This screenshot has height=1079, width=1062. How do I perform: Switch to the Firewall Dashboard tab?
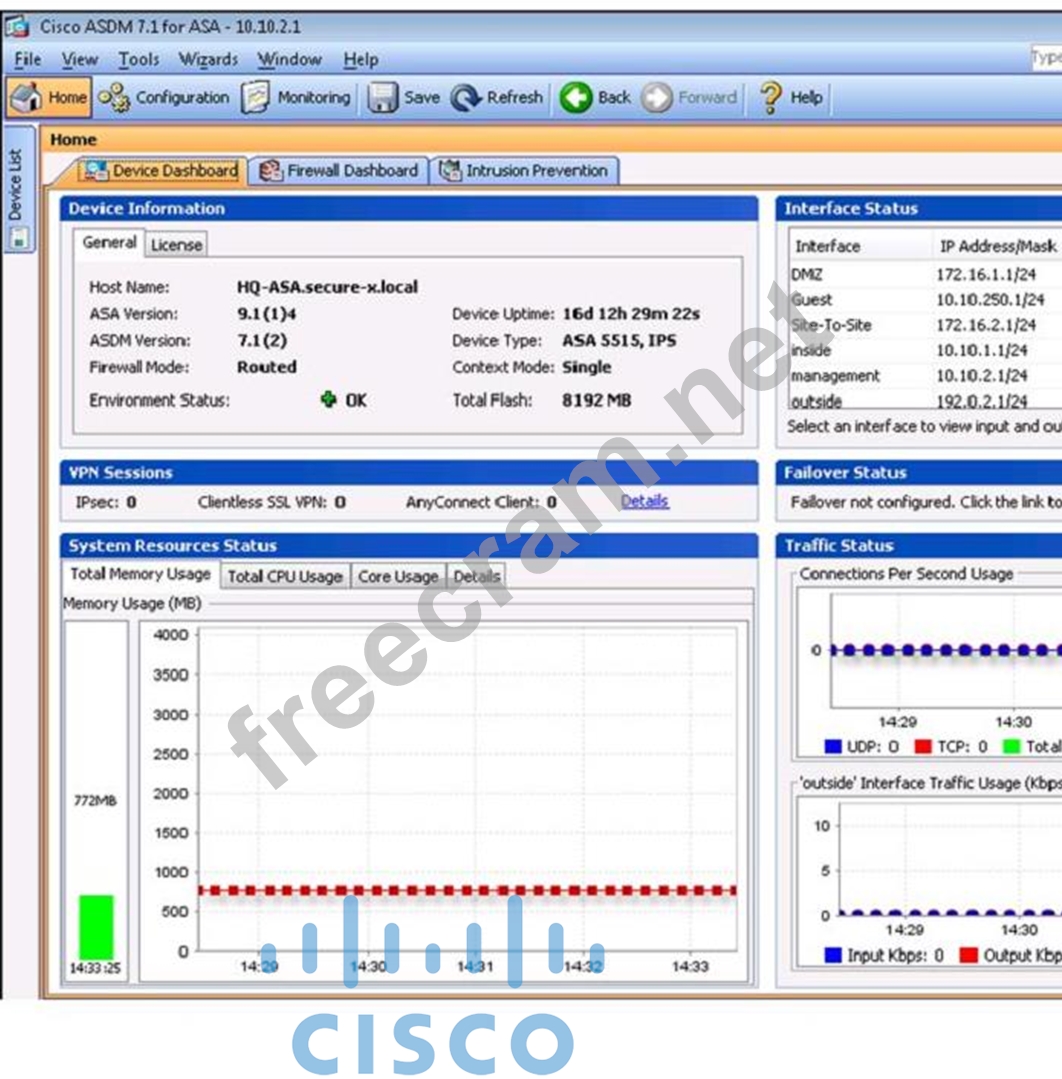[340, 171]
